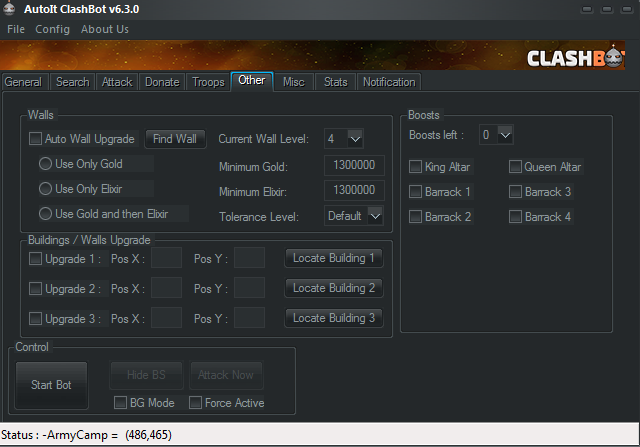The width and height of the screenshot is (640, 447).
Task: Click Upgrade 1 Pos Y field
Action: (x=249, y=258)
